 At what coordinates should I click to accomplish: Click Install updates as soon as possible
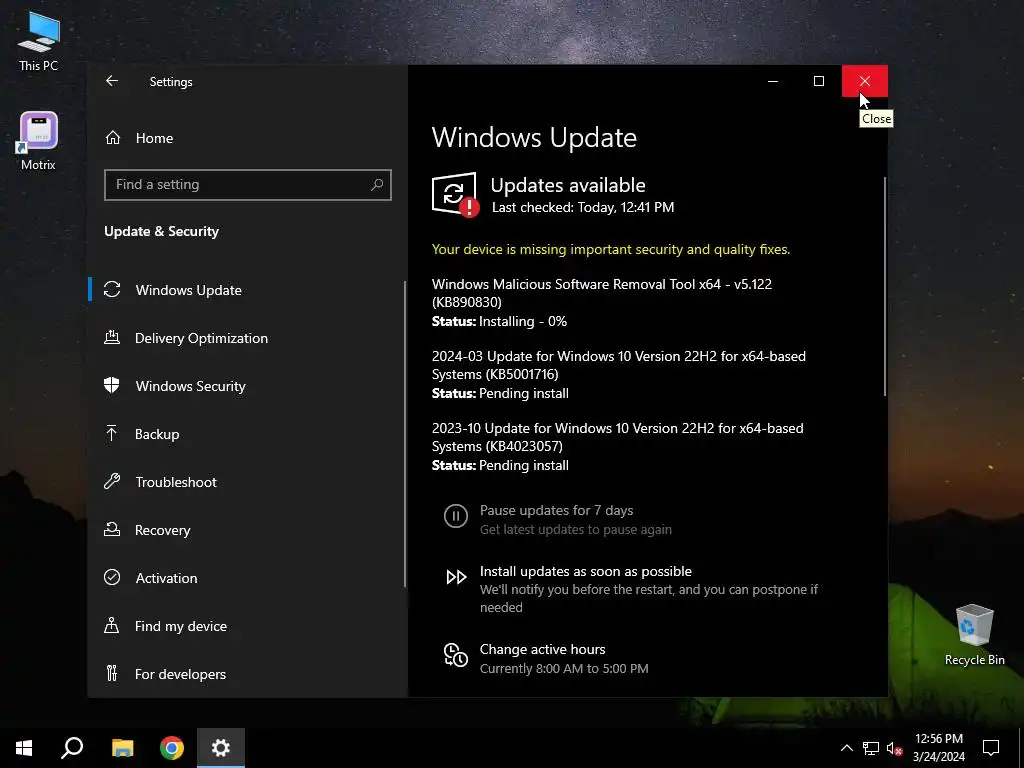(x=586, y=571)
